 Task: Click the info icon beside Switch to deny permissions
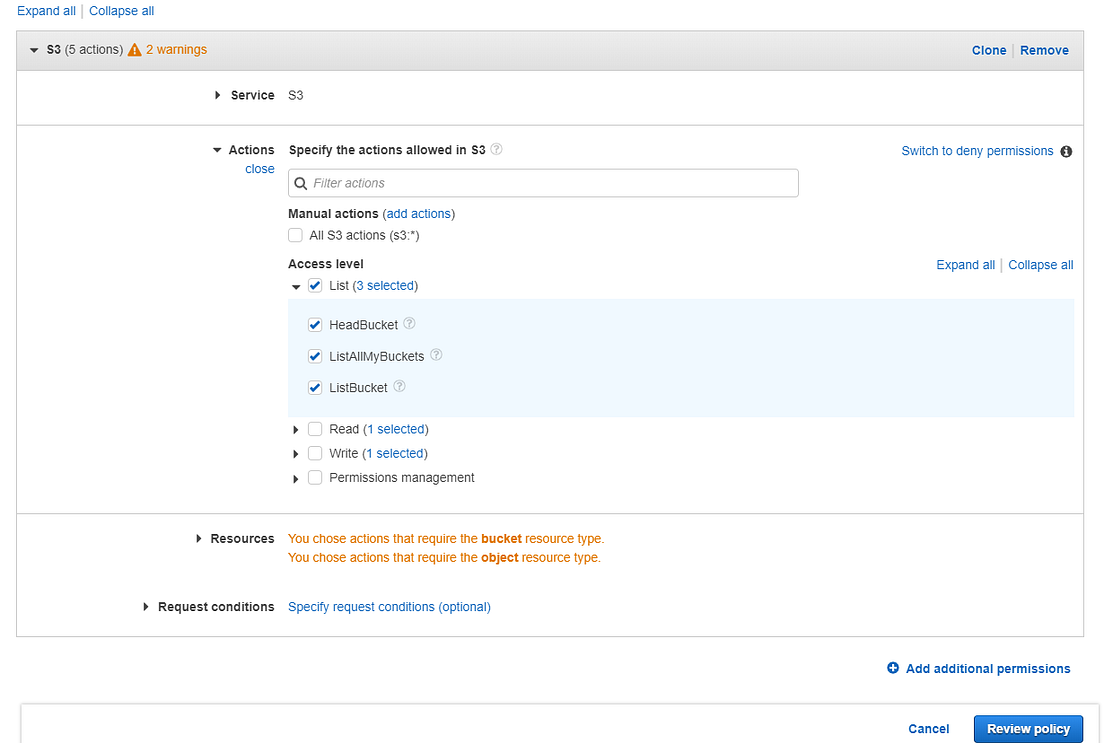pos(1066,152)
